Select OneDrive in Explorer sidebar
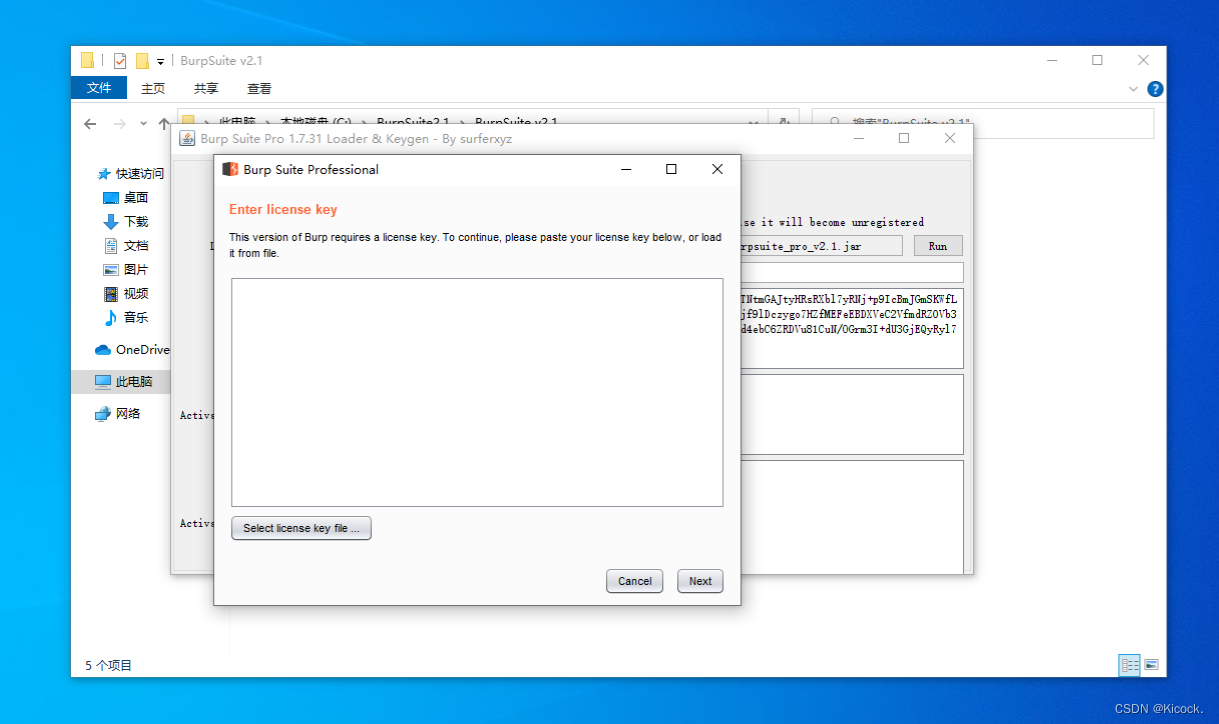 (132, 350)
